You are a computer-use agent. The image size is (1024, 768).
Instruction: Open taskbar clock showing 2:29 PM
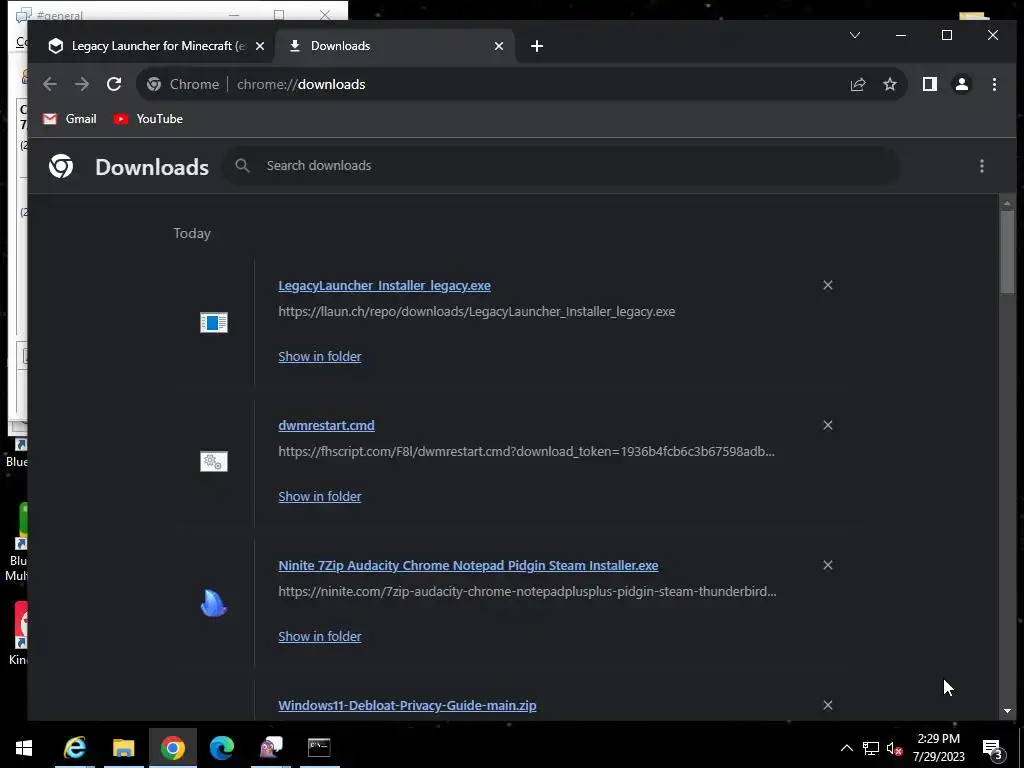(938, 748)
